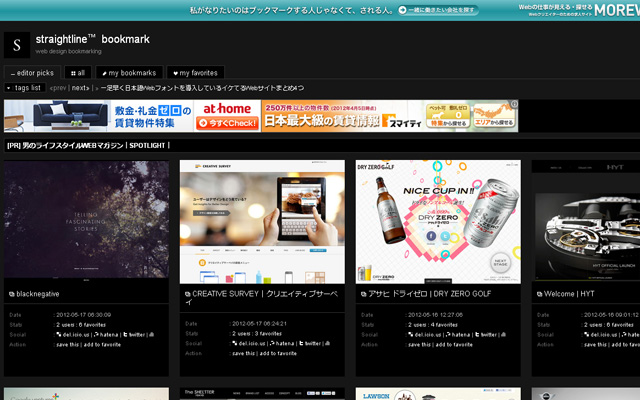Expand the tags list dropdown
Screen dimensions: 640x400
point(24,88)
